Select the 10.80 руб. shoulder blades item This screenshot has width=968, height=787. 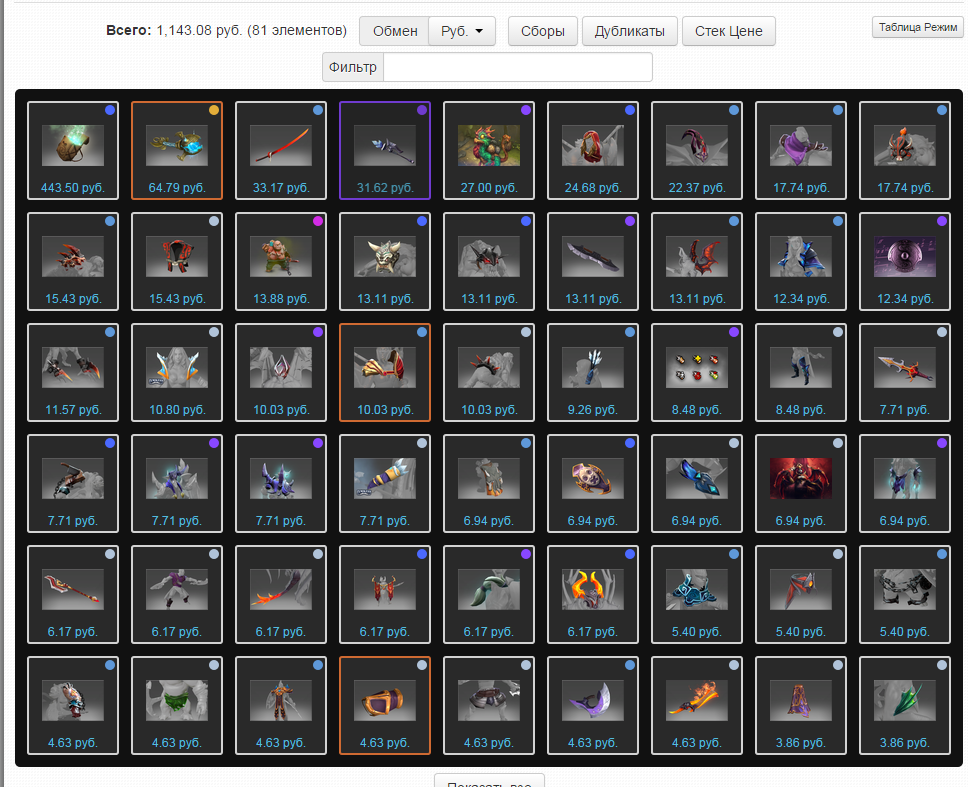pos(177,373)
